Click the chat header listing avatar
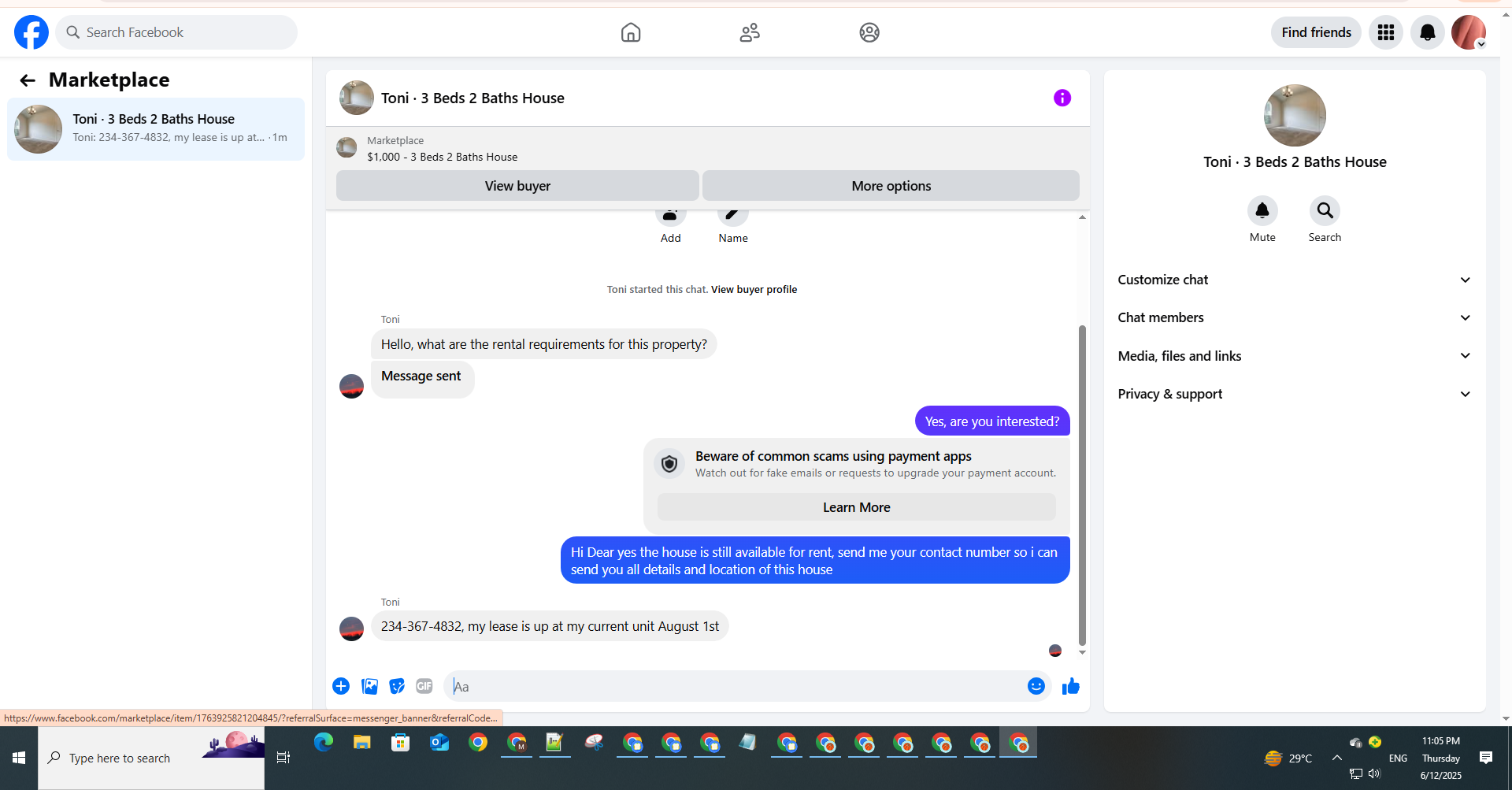1512x790 pixels. (x=357, y=98)
